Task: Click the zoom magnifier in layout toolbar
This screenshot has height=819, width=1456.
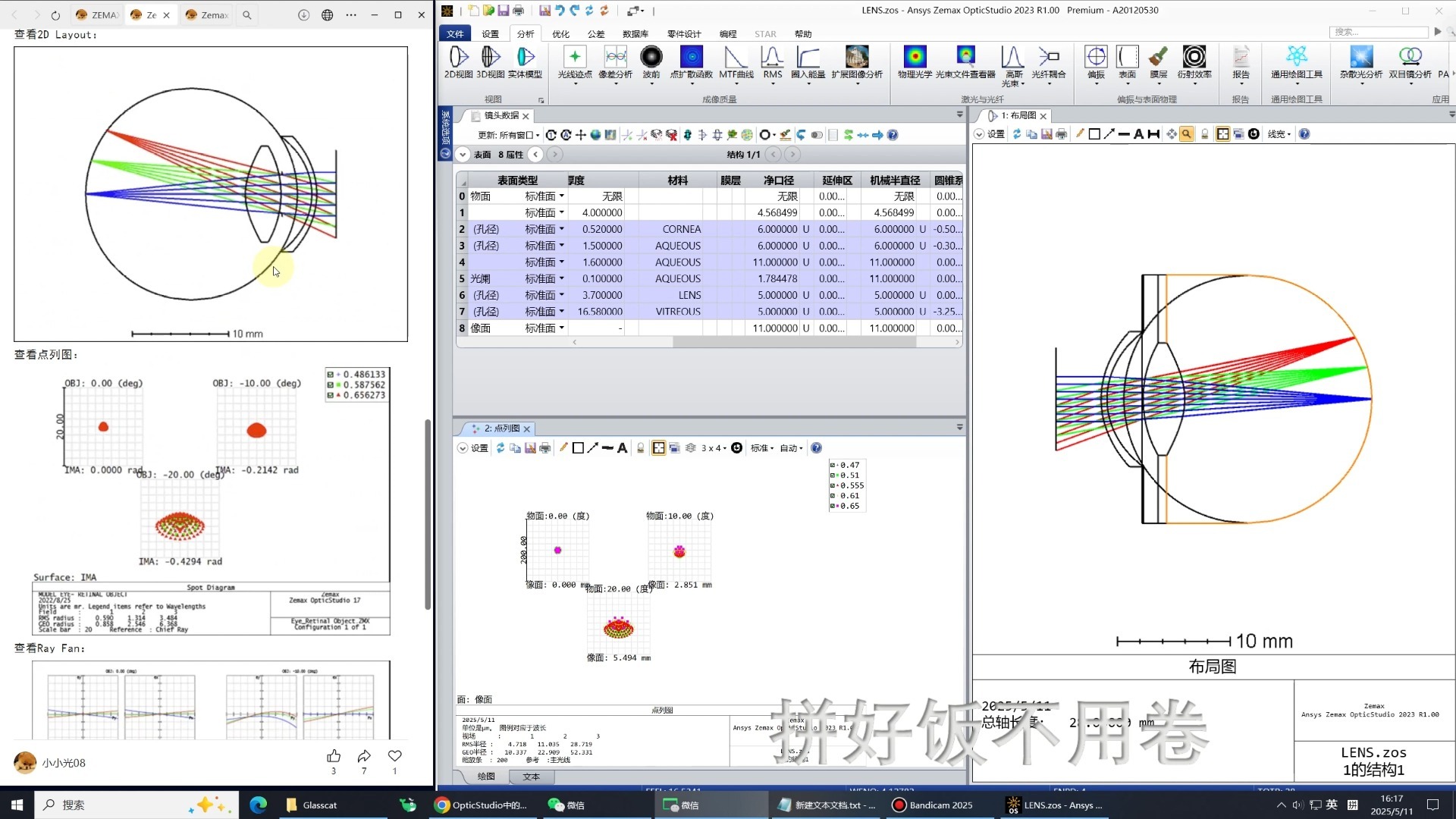Action: tap(1186, 134)
